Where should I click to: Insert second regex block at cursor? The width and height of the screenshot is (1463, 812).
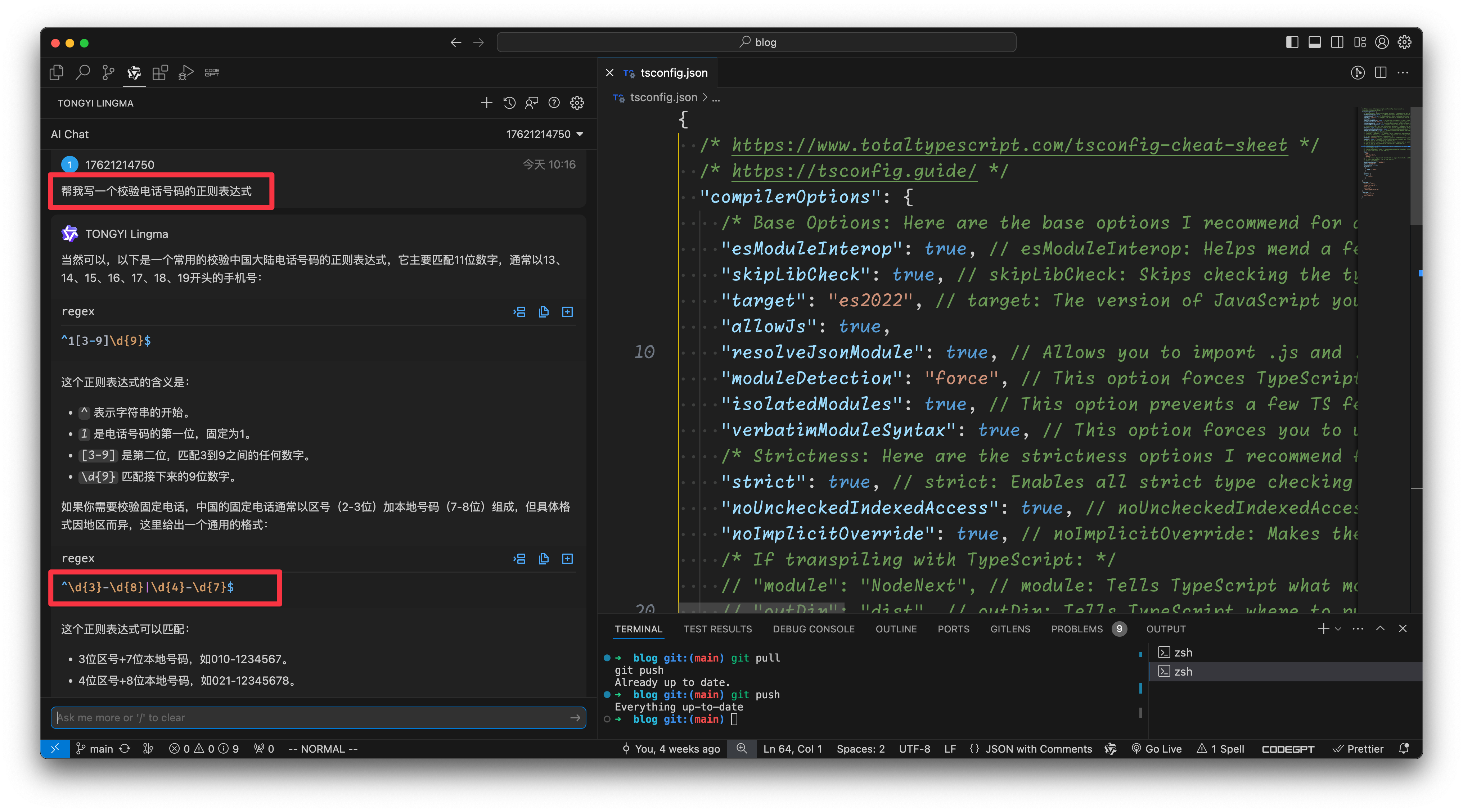click(x=519, y=559)
